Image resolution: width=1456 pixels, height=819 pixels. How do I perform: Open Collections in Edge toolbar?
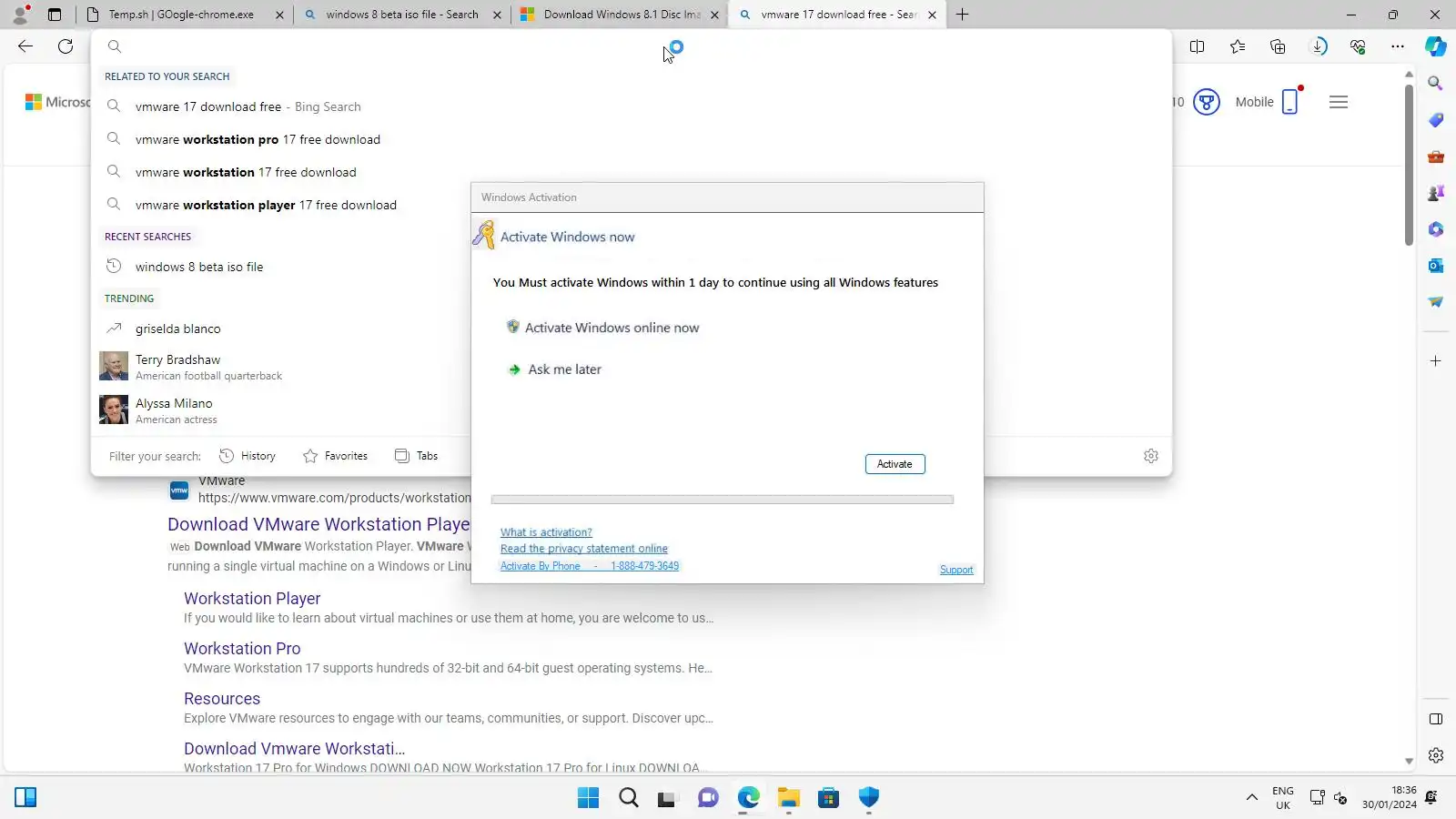(1278, 46)
